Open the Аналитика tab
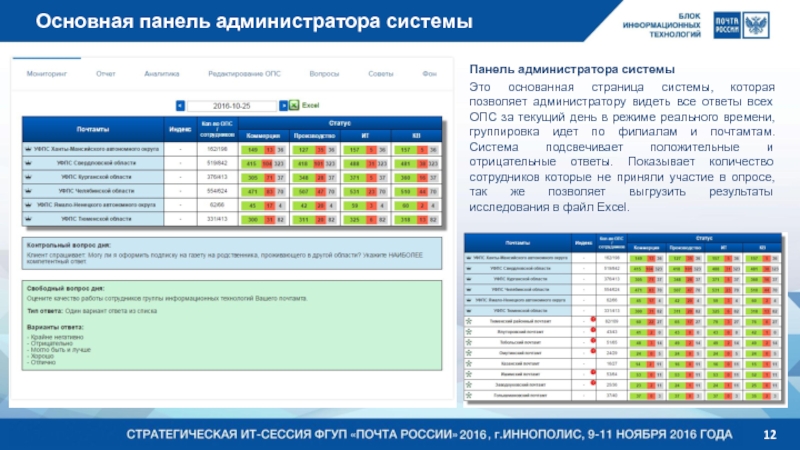 [162, 74]
